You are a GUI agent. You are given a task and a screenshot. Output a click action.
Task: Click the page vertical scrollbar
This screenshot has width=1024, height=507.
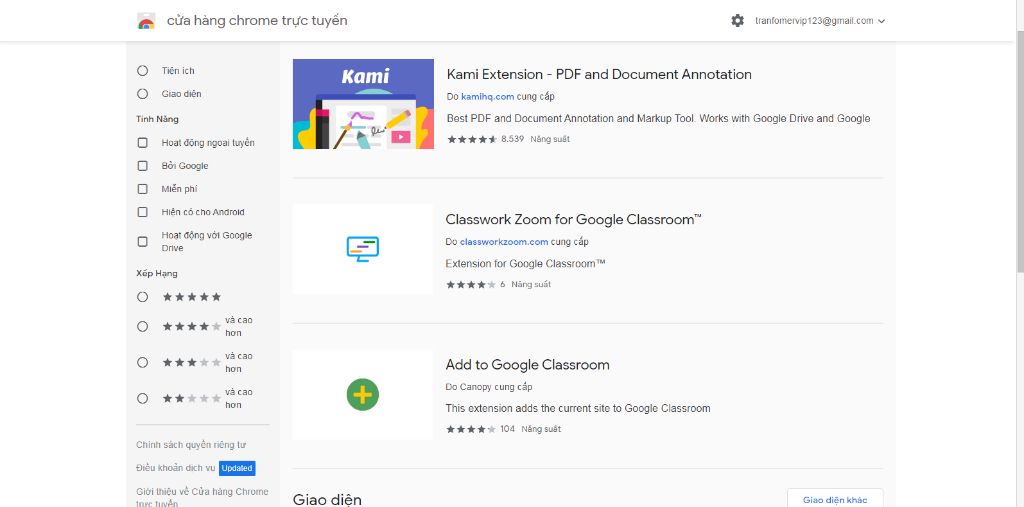(1020, 150)
